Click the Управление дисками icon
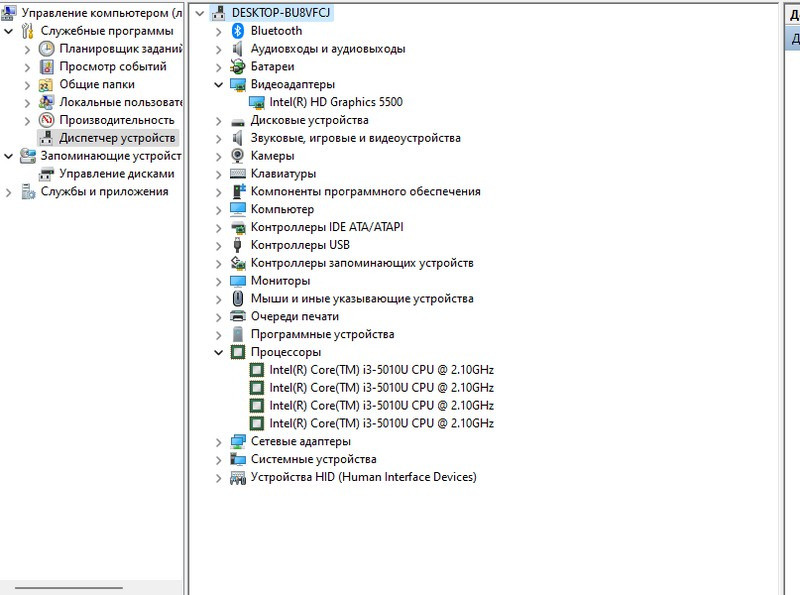This screenshot has height=595, width=800. point(46,174)
